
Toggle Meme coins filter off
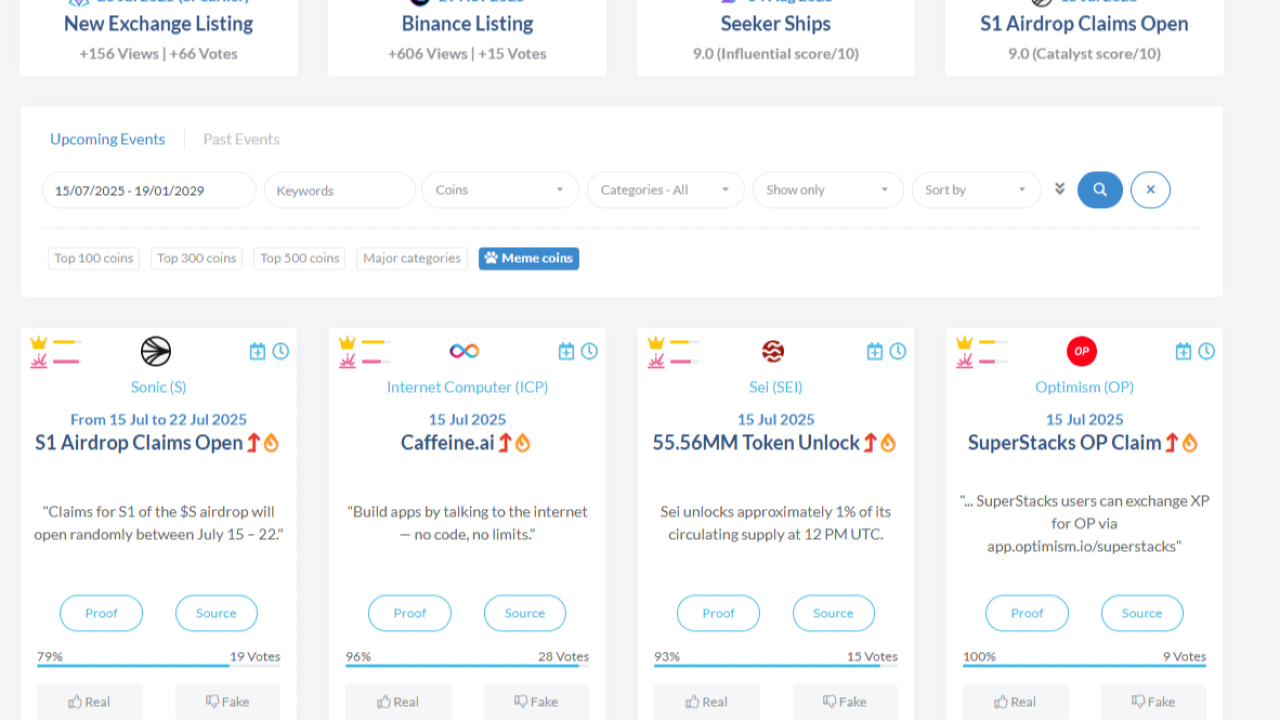(x=529, y=258)
